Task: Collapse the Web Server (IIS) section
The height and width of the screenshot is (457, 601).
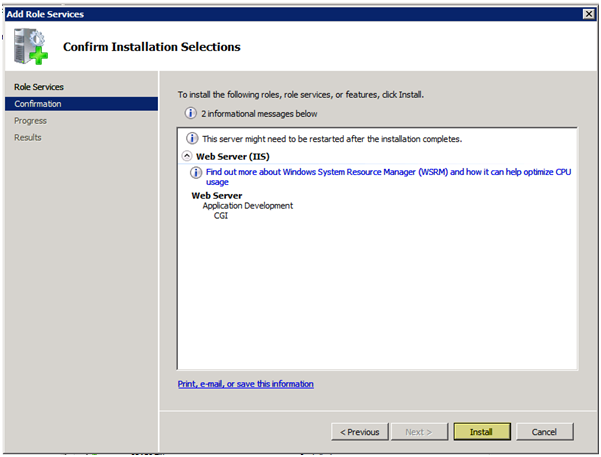Action: click(x=187, y=156)
